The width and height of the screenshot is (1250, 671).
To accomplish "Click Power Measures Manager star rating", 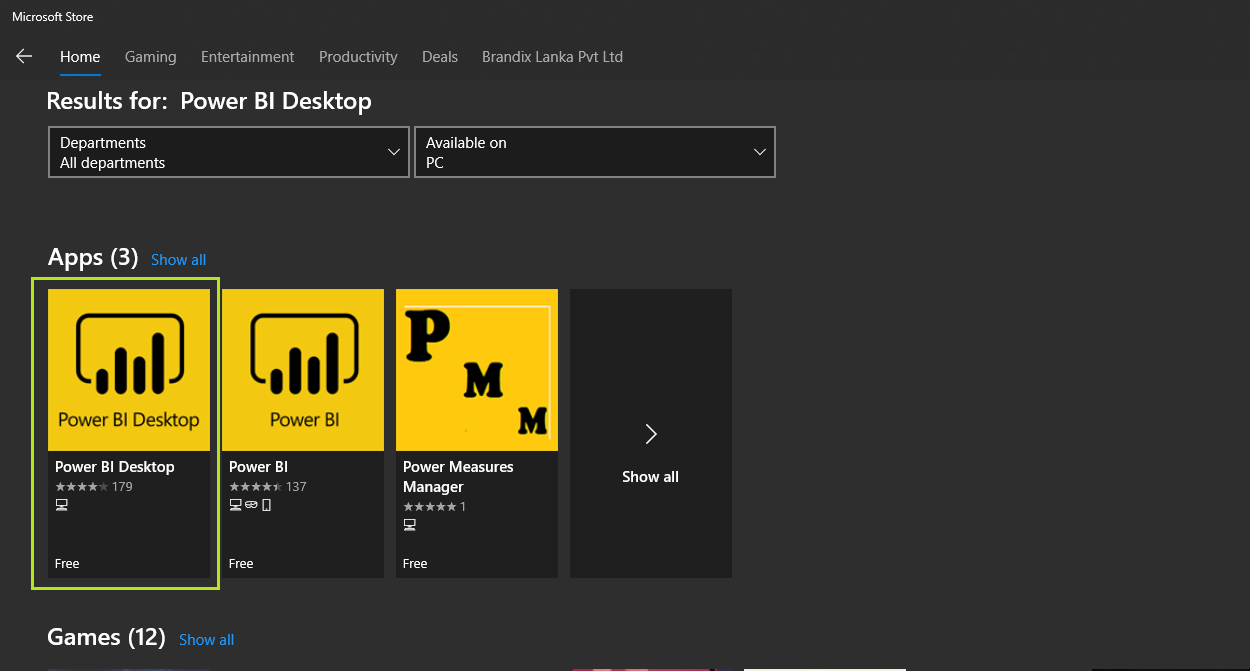I will coord(430,507).
